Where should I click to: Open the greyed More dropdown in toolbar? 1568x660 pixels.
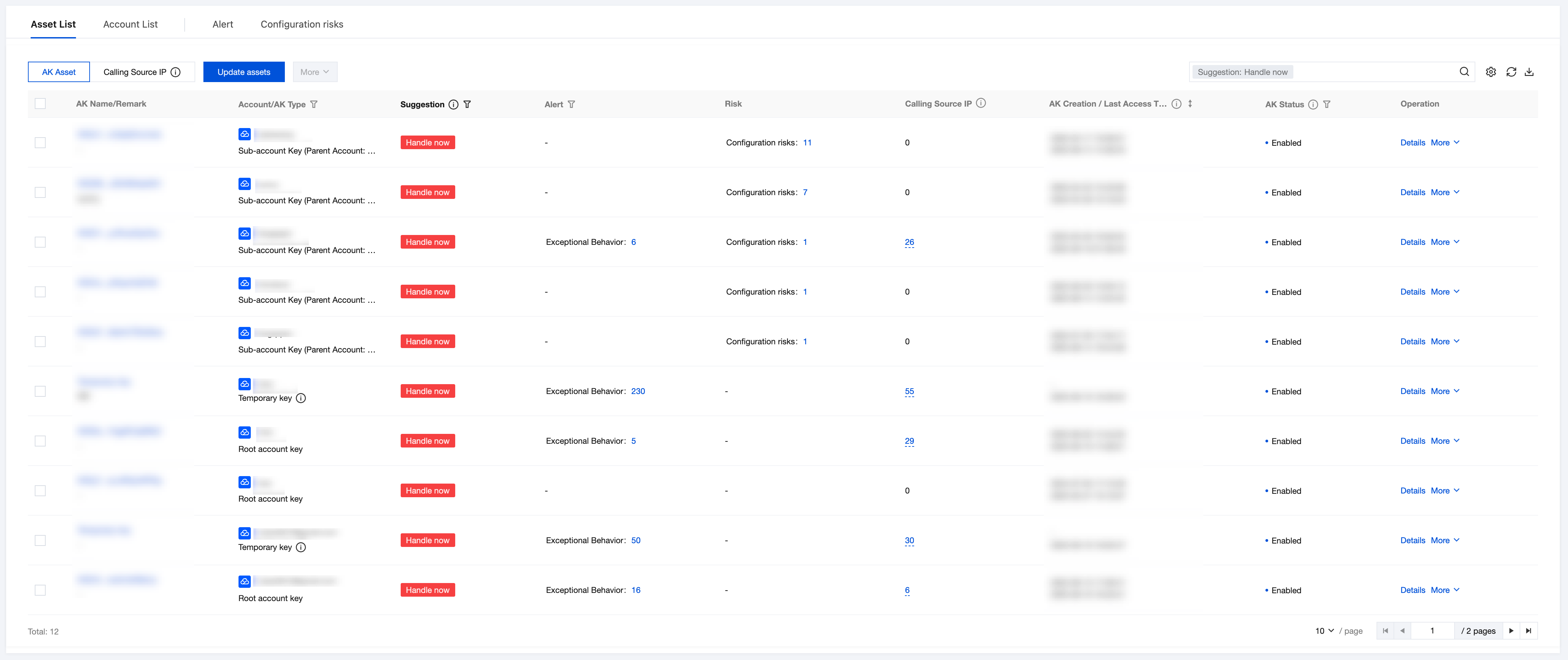315,72
